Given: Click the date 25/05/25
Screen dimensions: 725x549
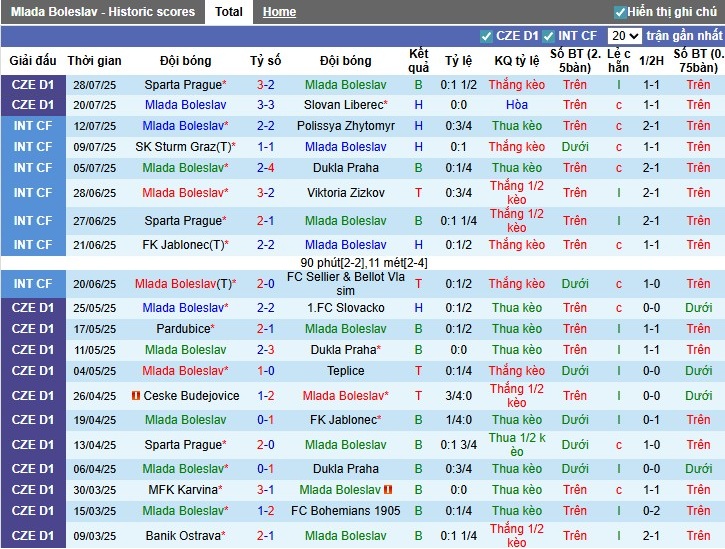Looking at the screenshot, I should (x=94, y=308).
